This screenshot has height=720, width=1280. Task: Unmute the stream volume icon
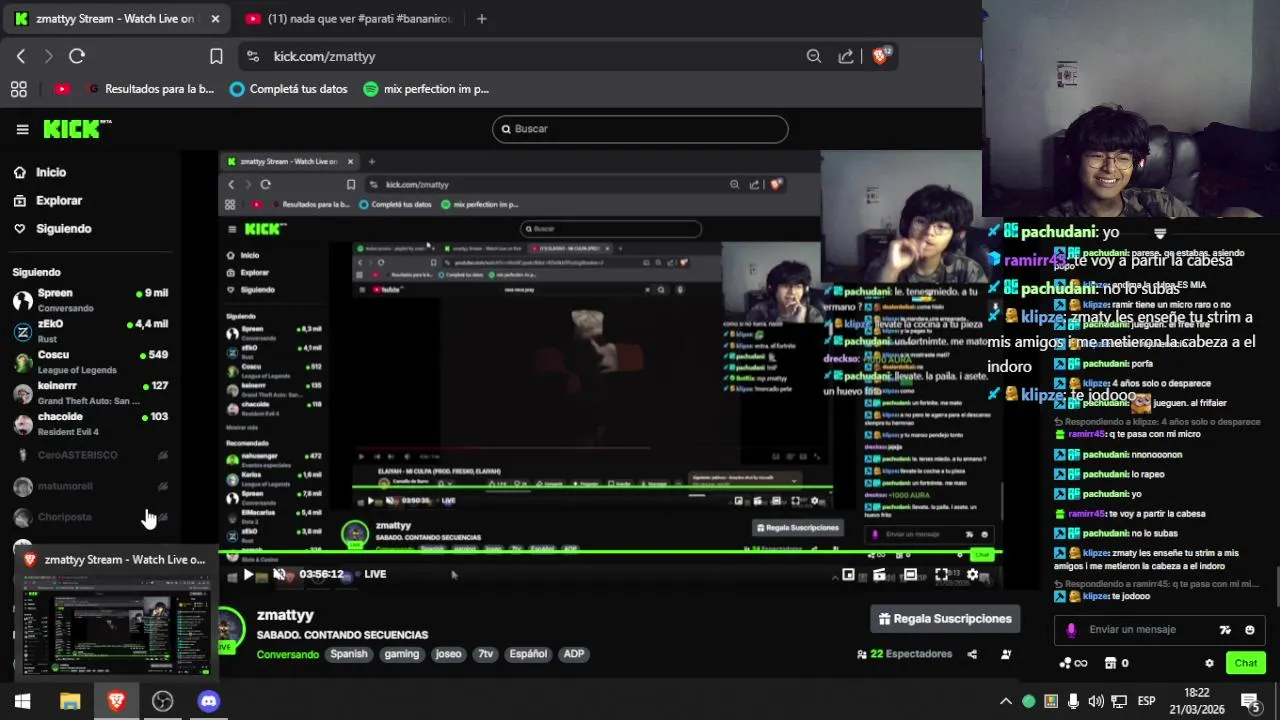[279, 574]
